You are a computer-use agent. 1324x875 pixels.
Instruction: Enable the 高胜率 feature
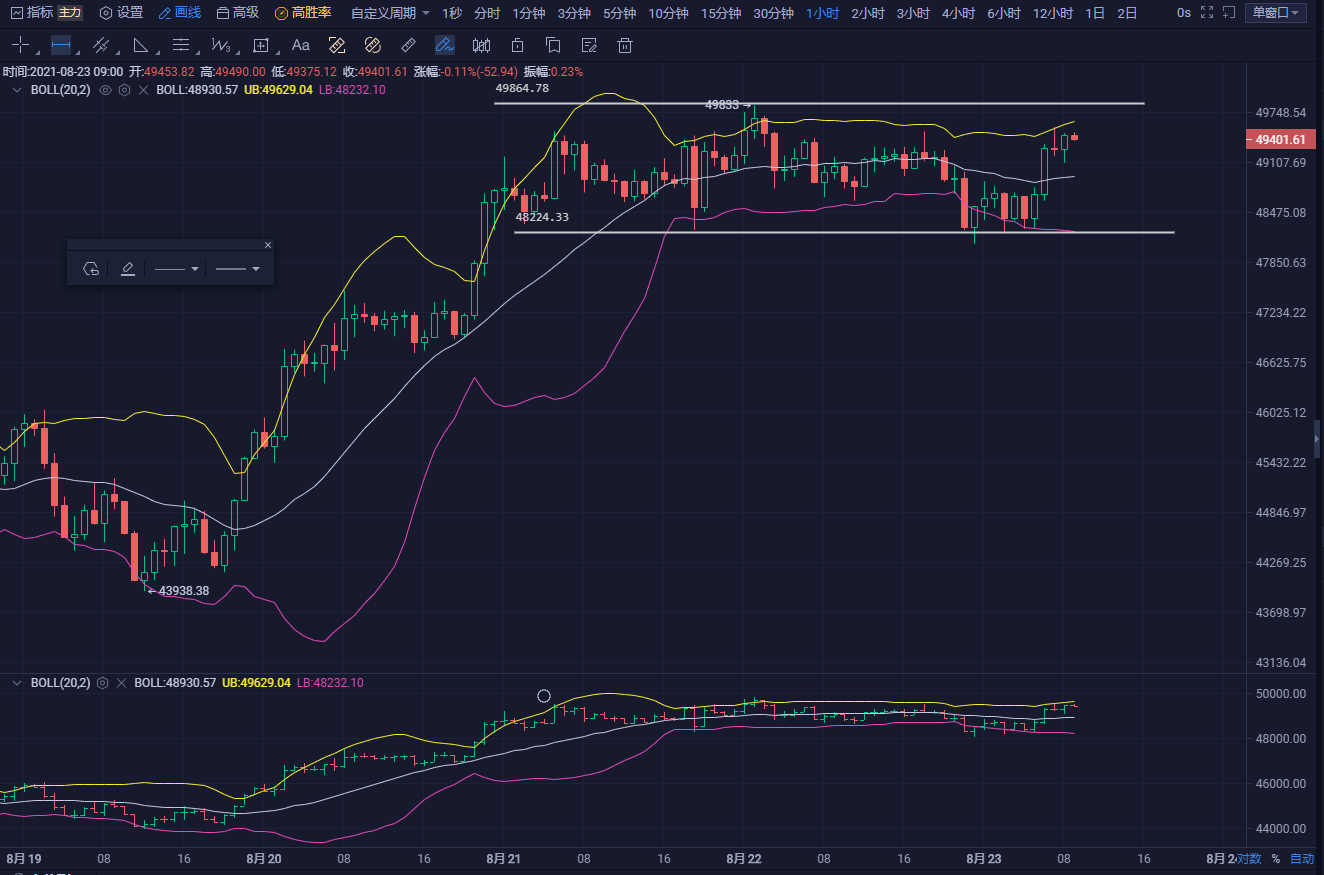pos(305,14)
